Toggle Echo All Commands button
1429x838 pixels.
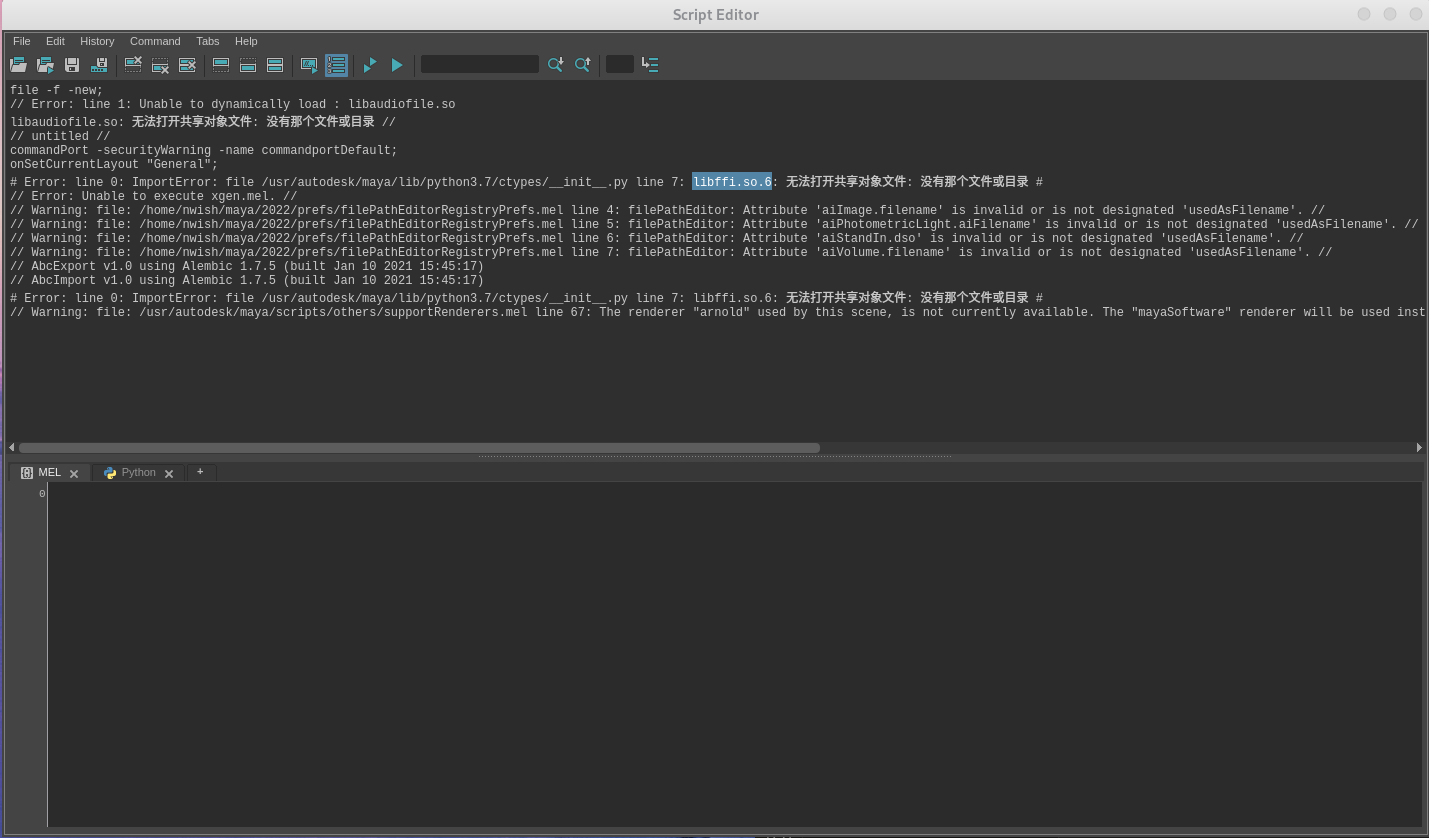[309, 65]
